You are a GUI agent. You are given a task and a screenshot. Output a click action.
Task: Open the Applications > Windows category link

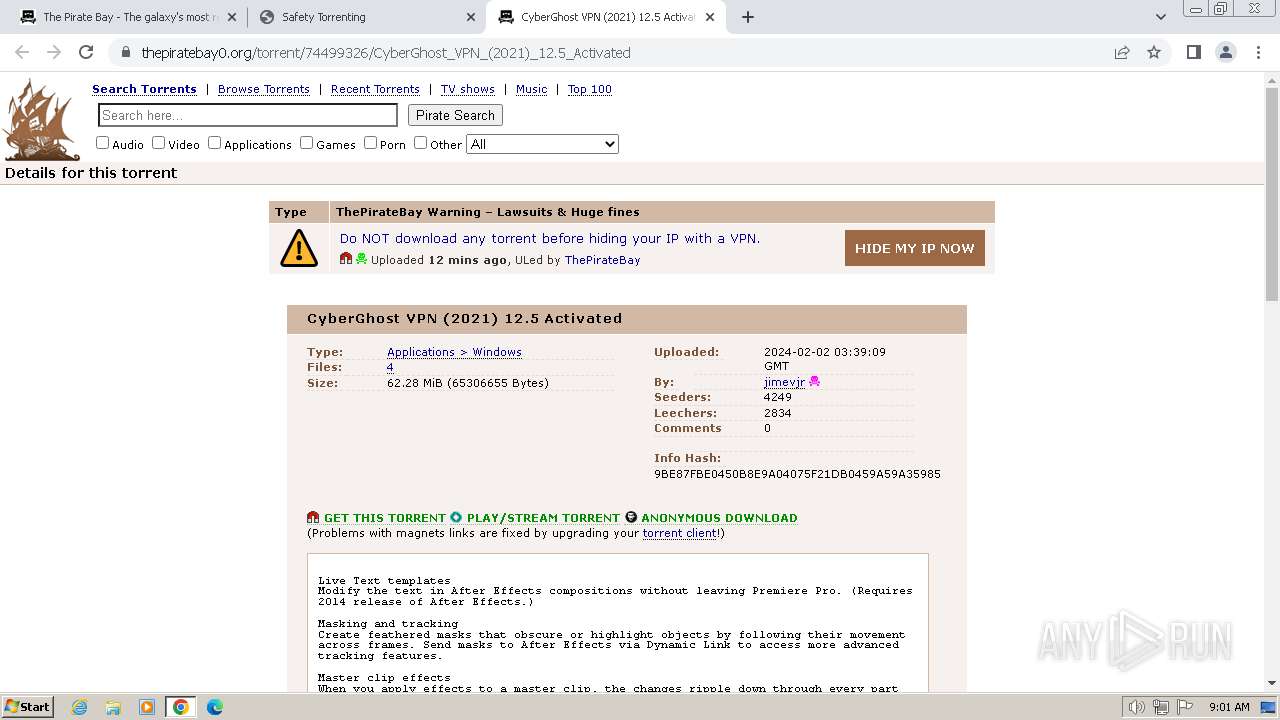click(454, 352)
